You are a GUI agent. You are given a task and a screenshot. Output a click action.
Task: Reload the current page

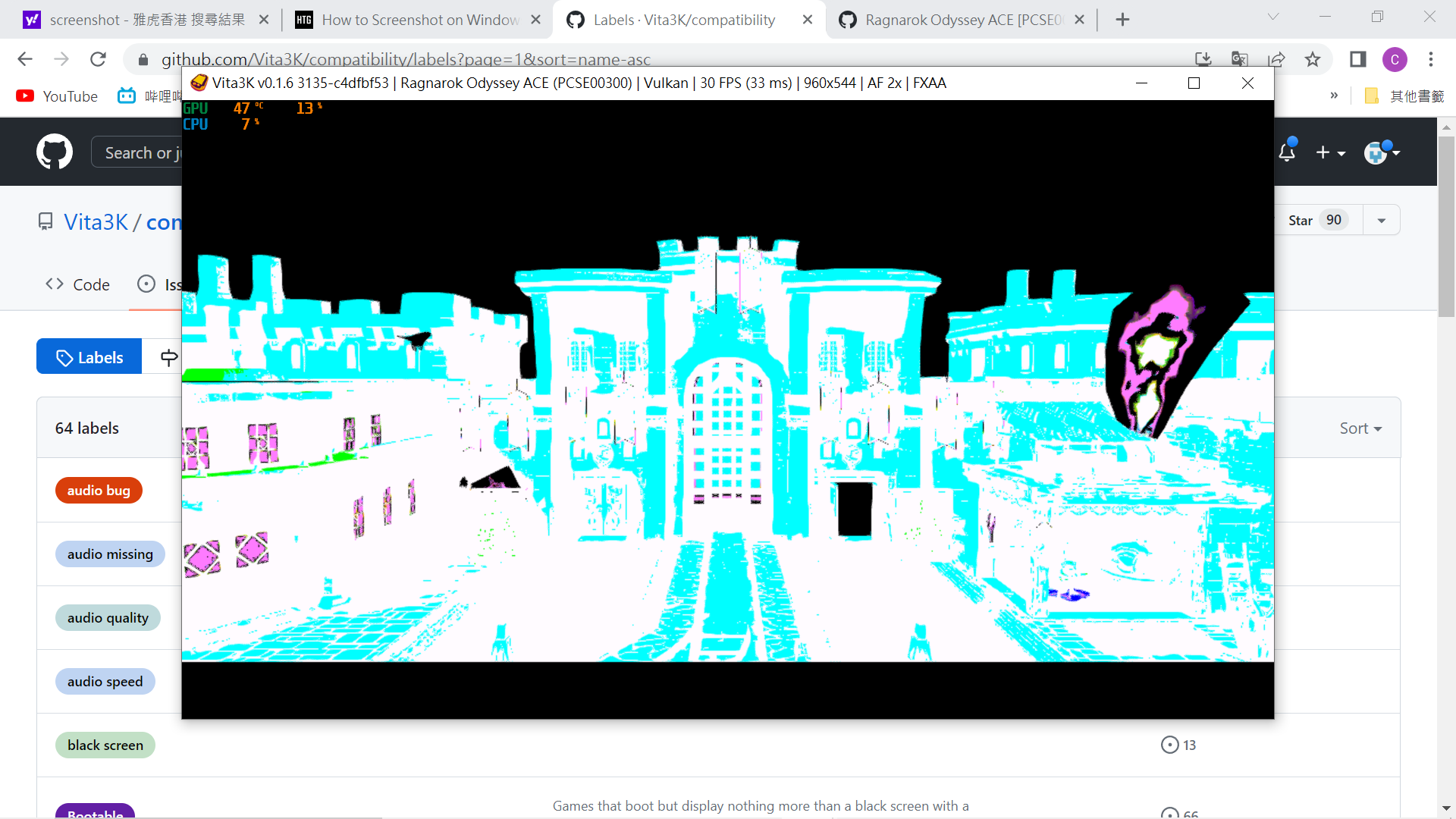98,59
